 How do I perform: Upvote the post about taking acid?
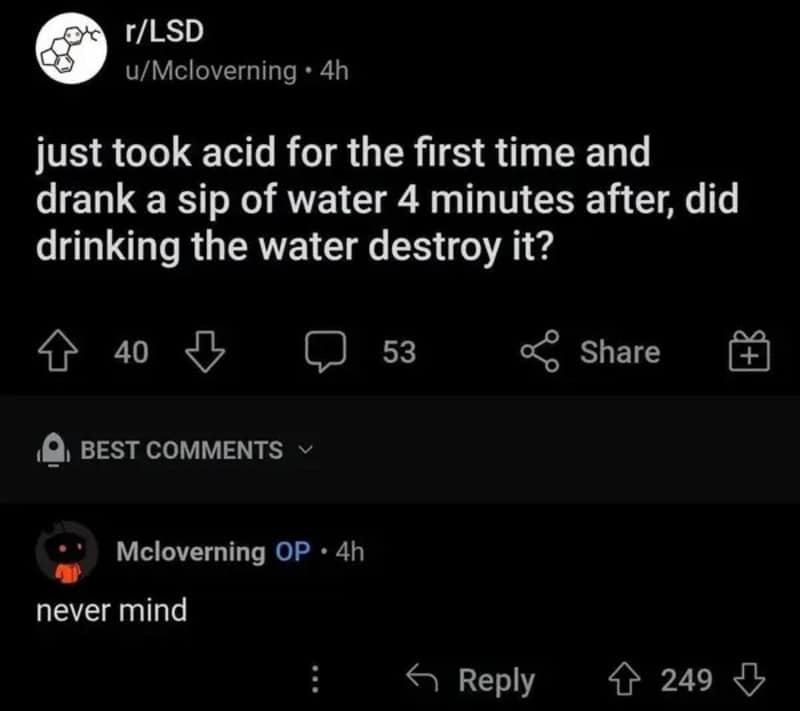coord(58,351)
